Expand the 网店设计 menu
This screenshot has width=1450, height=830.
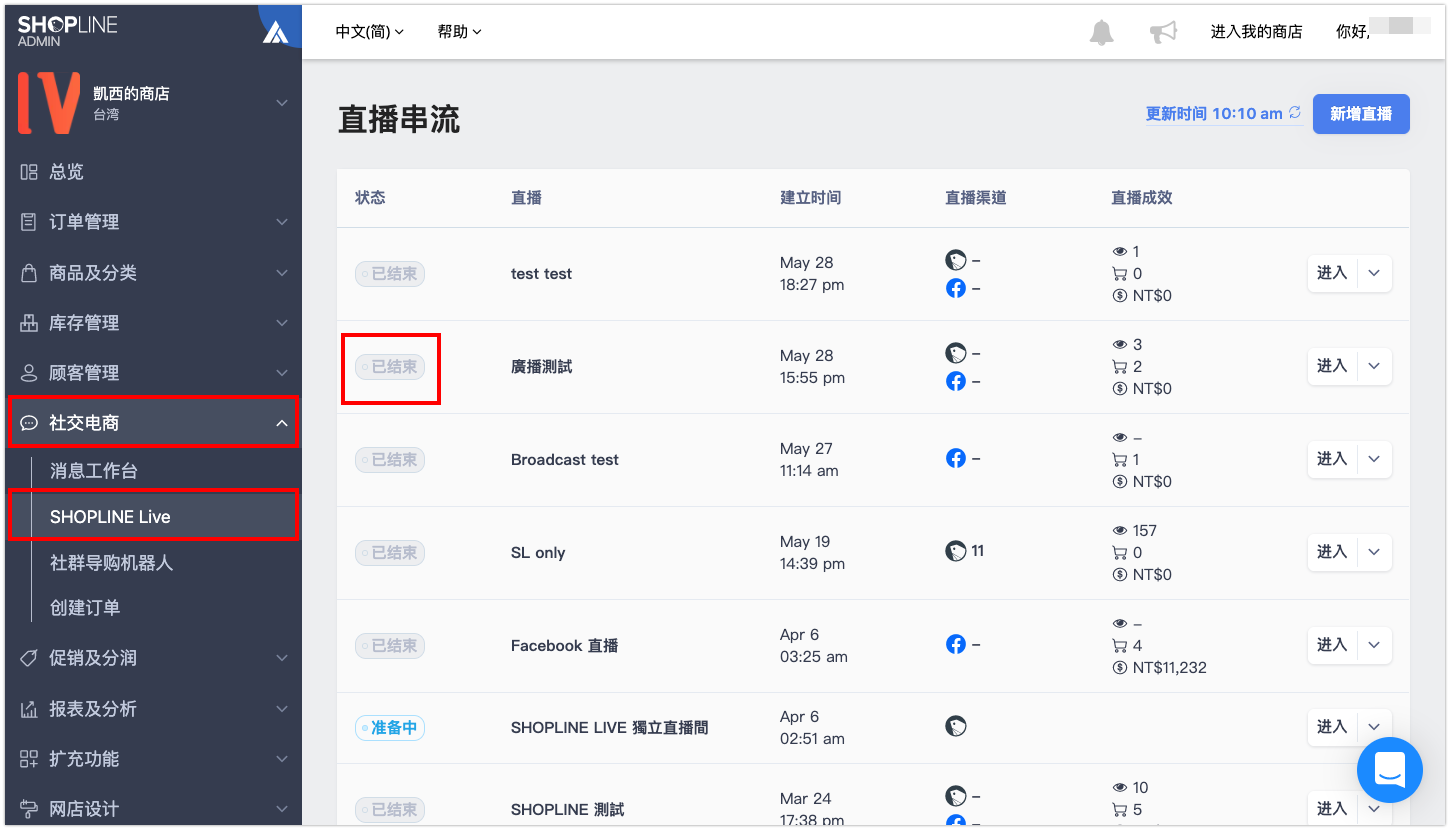click(153, 809)
